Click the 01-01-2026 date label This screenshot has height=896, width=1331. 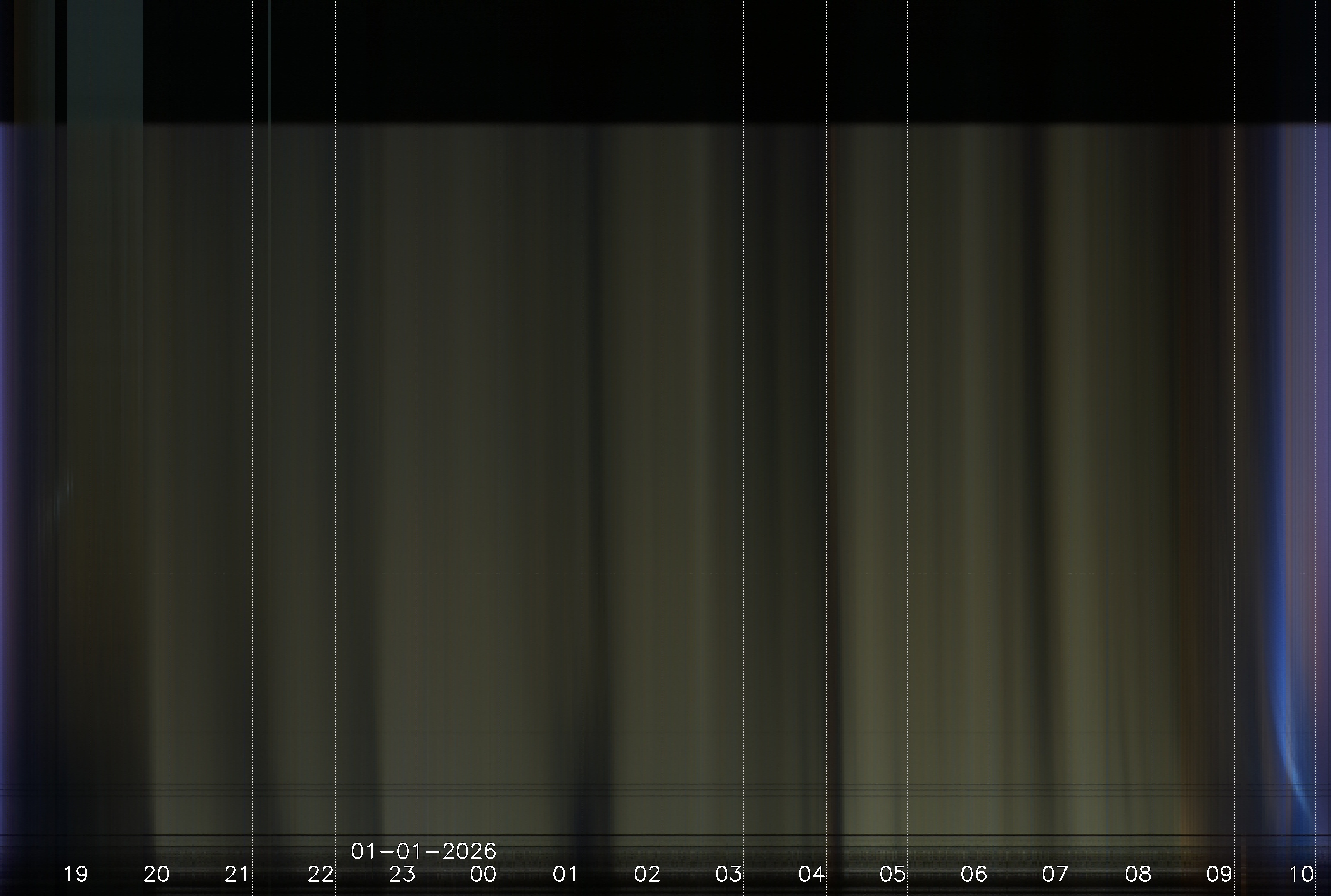423,851
